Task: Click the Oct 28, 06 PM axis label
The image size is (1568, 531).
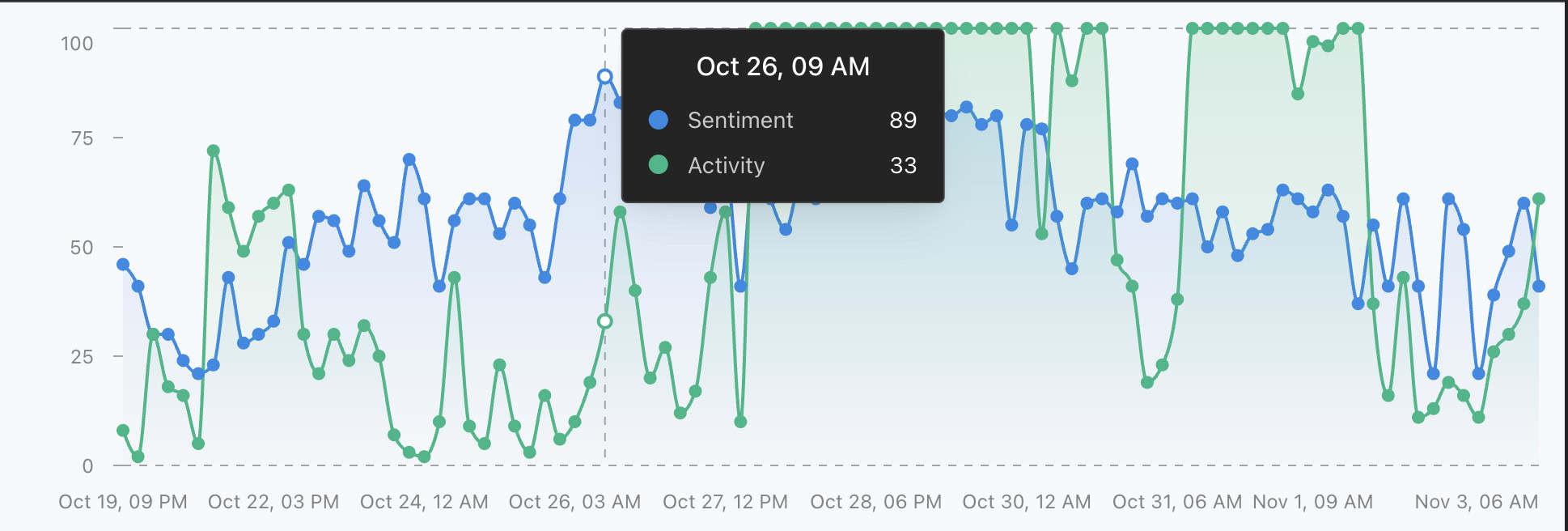Action: click(x=876, y=502)
